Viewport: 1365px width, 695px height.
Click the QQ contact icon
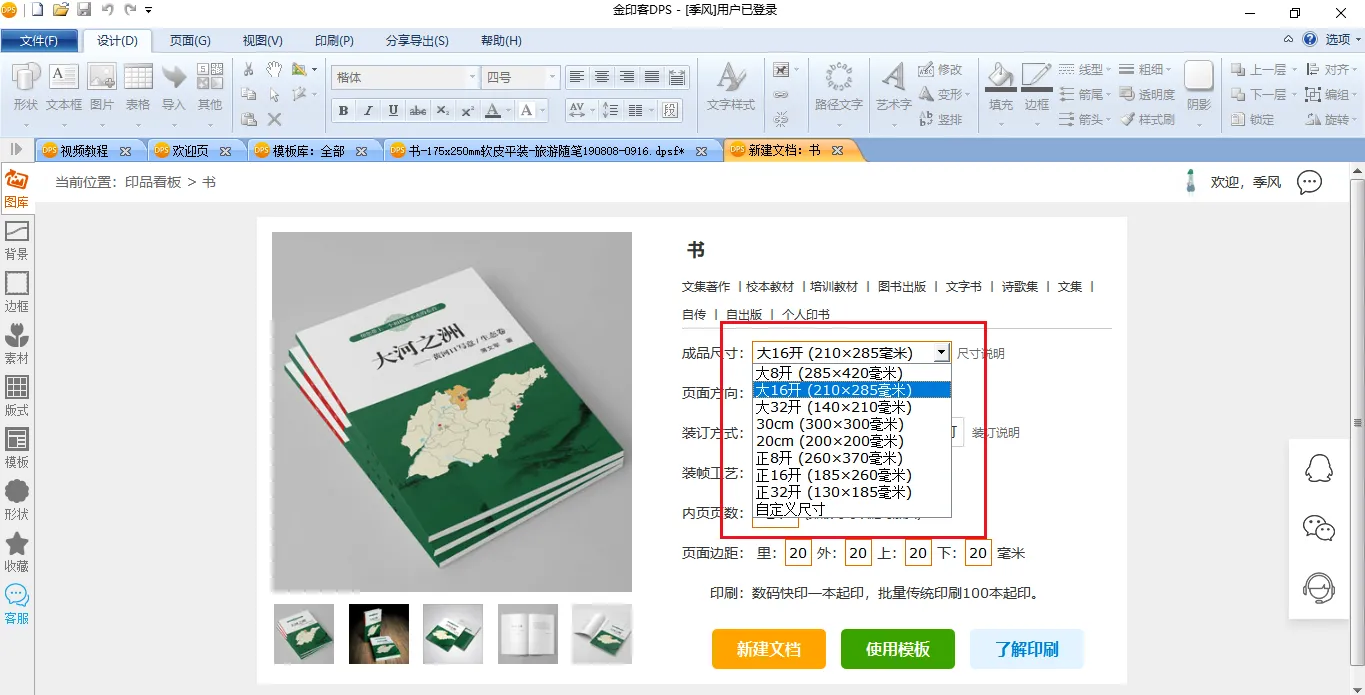pyautogui.click(x=1319, y=468)
